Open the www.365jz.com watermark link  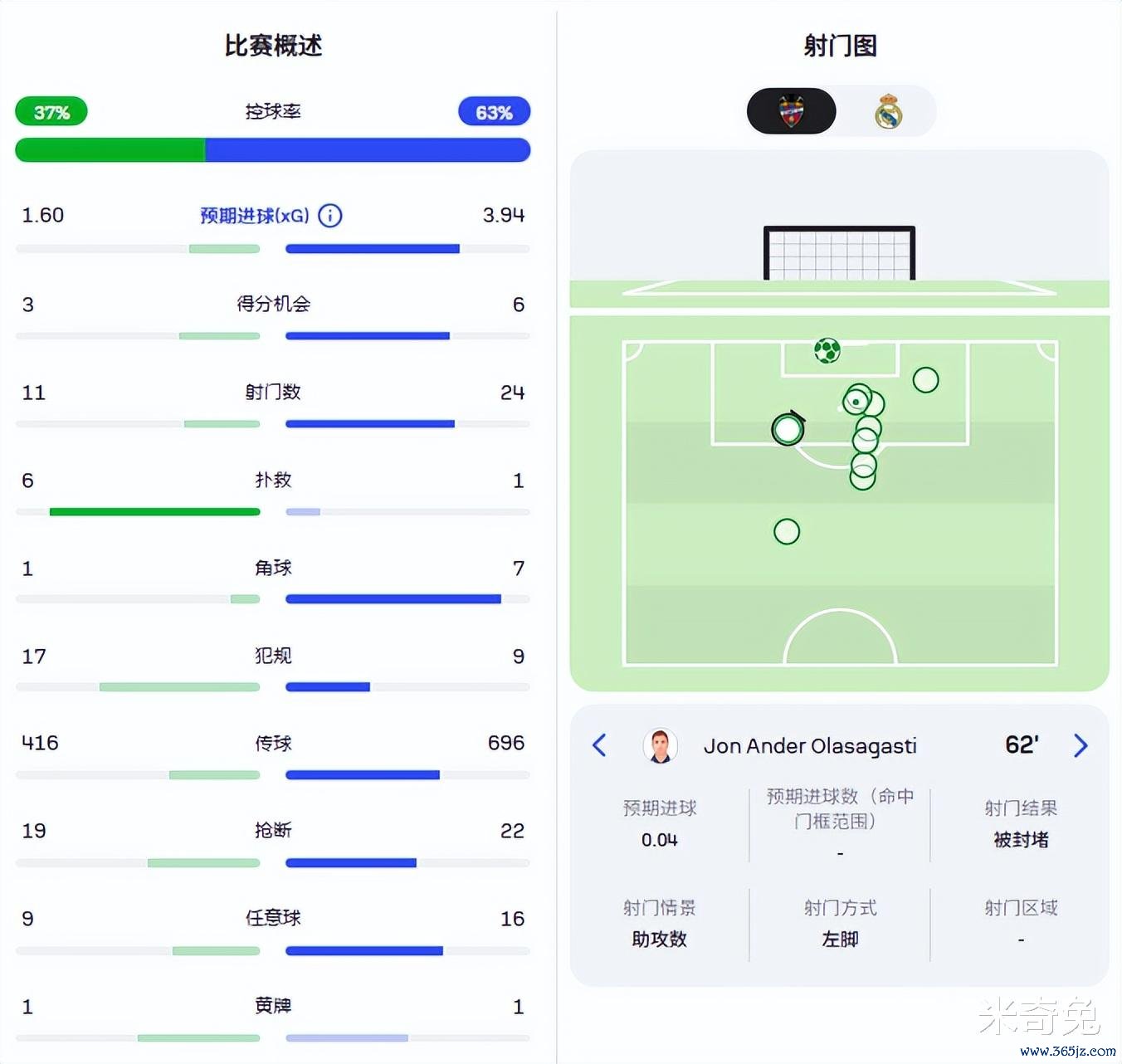(1067, 1051)
